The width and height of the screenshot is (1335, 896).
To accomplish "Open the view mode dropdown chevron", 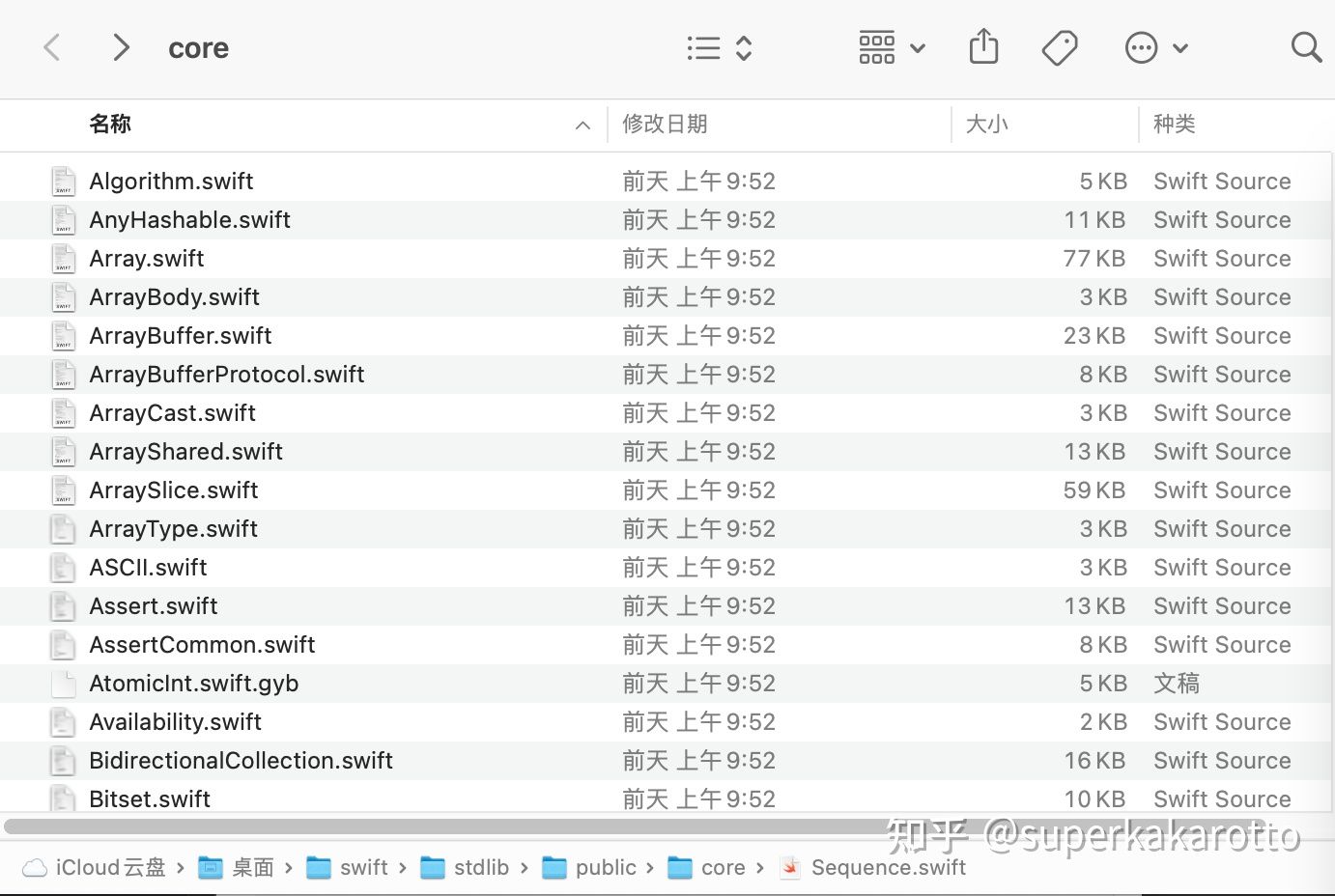I will pos(743,47).
